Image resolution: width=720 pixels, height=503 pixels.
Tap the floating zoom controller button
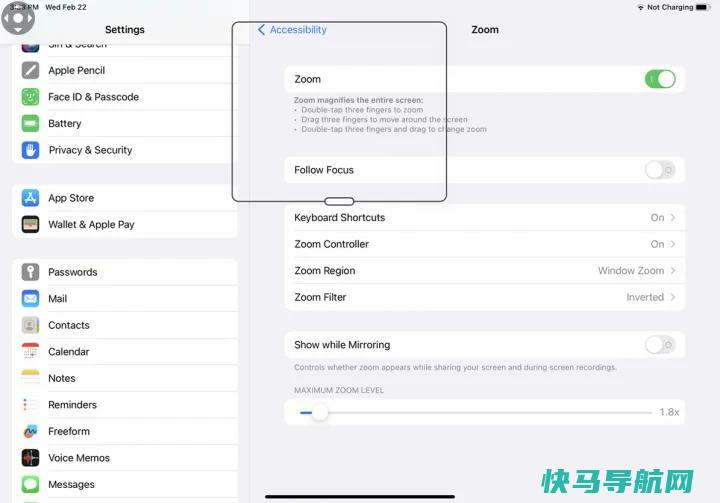[17, 18]
